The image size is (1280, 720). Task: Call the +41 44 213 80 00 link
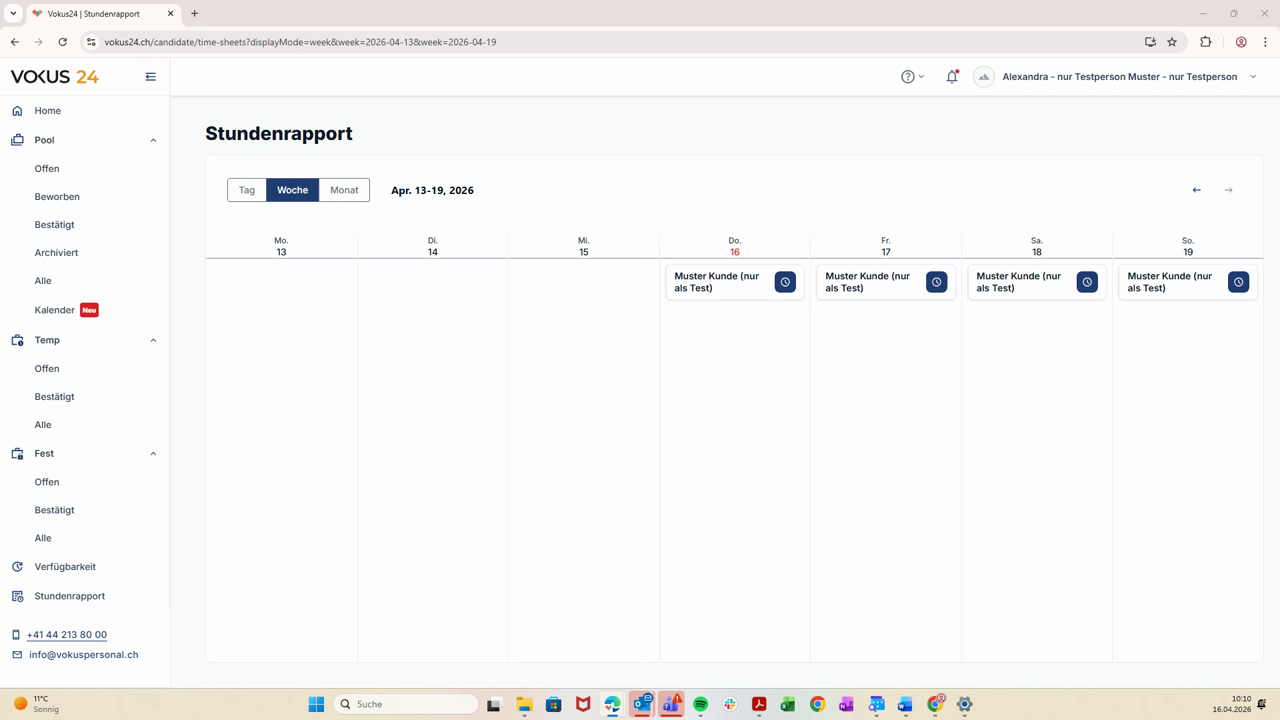coord(67,635)
